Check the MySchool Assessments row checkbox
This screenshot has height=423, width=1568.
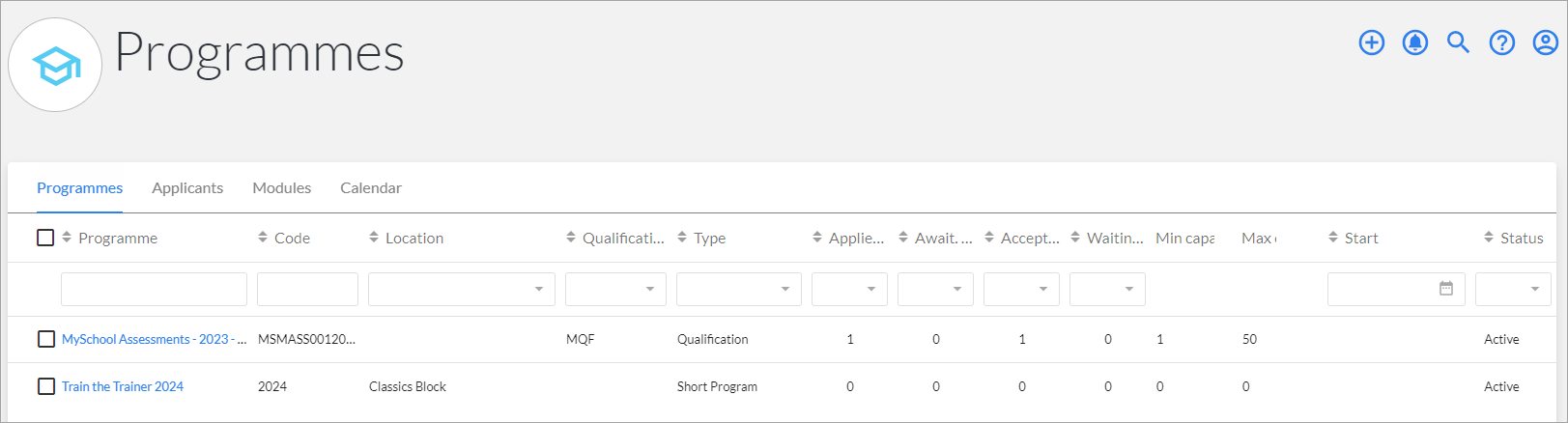[x=46, y=339]
